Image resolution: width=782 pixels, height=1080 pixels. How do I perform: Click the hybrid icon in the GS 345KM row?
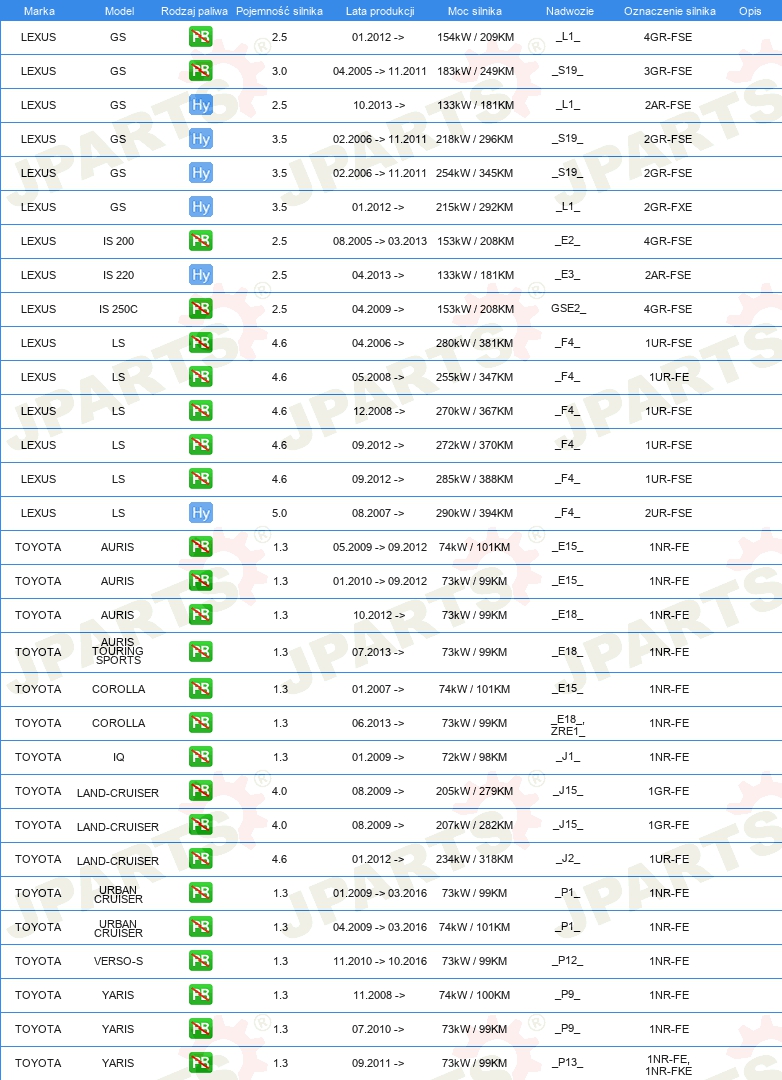[200, 173]
